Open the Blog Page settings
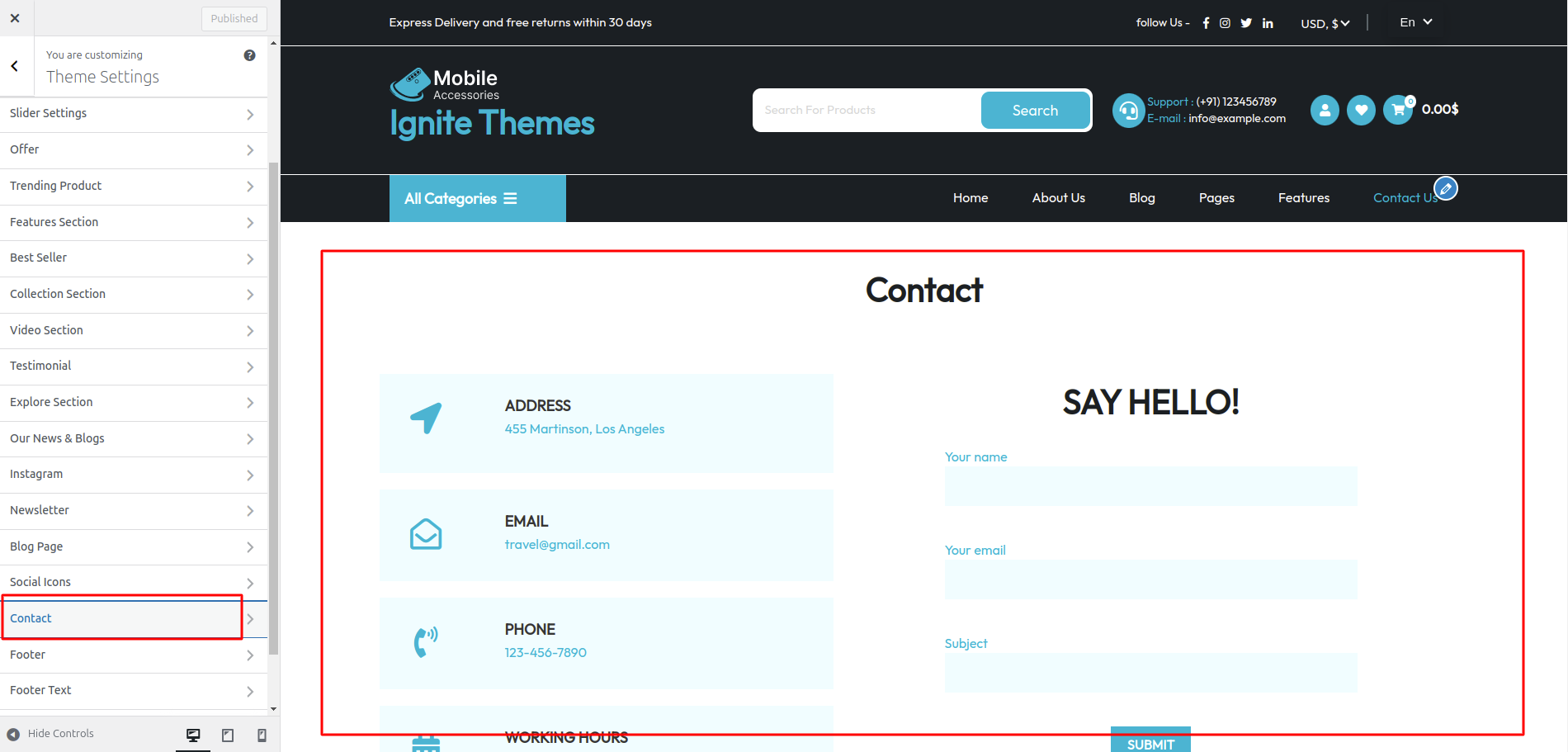The width and height of the screenshot is (1568, 752). (134, 547)
